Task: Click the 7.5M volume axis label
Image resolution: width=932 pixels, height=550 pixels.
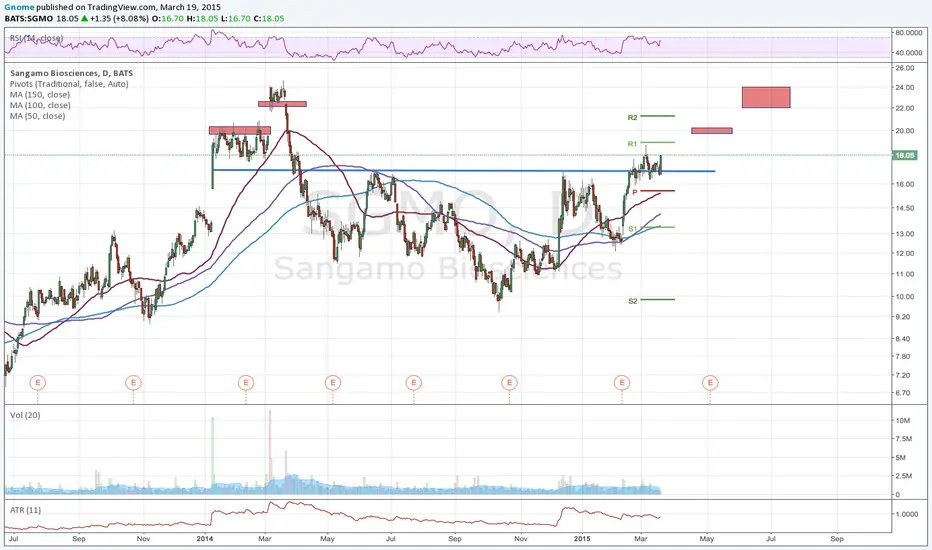Action: click(x=904, y=439)
